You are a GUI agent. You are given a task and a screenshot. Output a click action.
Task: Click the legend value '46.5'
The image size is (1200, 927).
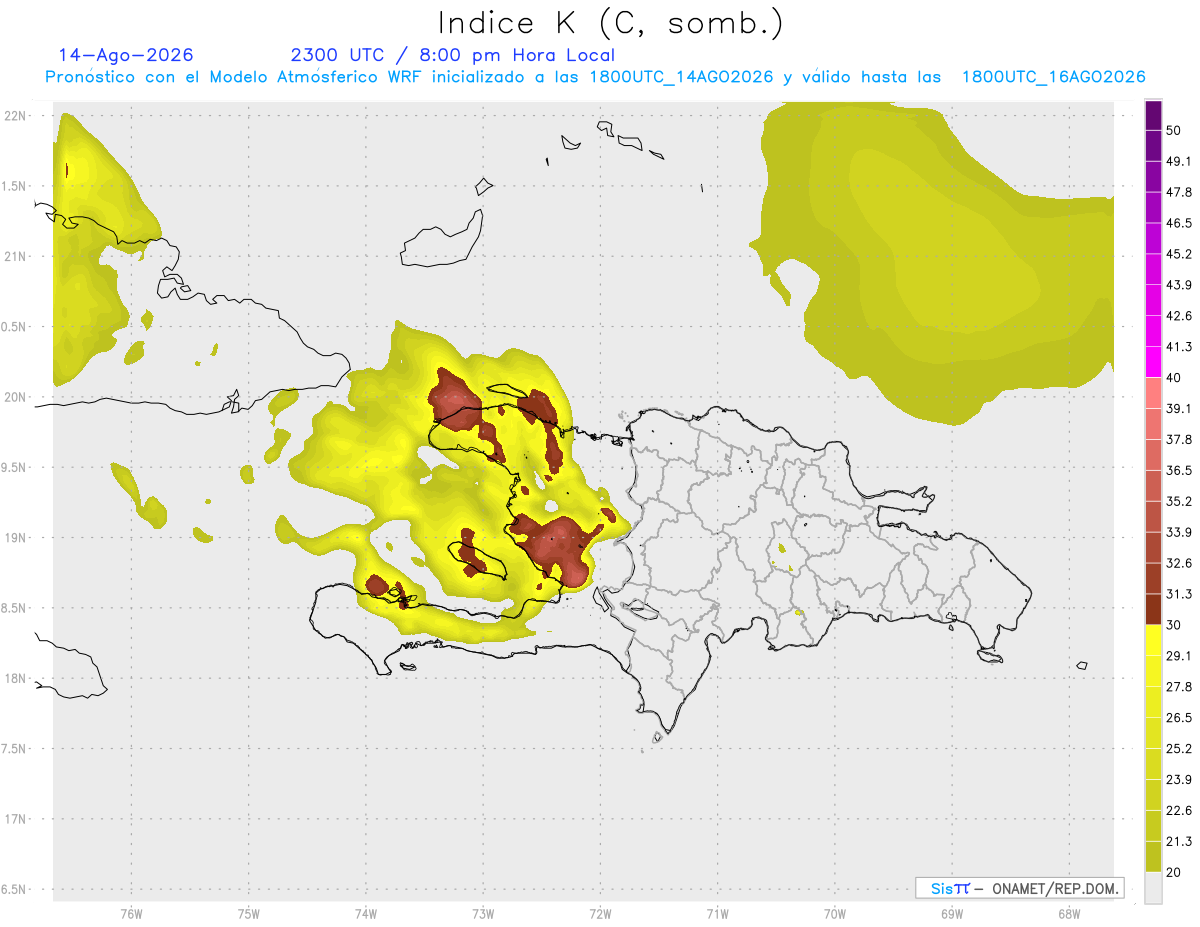[x=1179, y=223]
